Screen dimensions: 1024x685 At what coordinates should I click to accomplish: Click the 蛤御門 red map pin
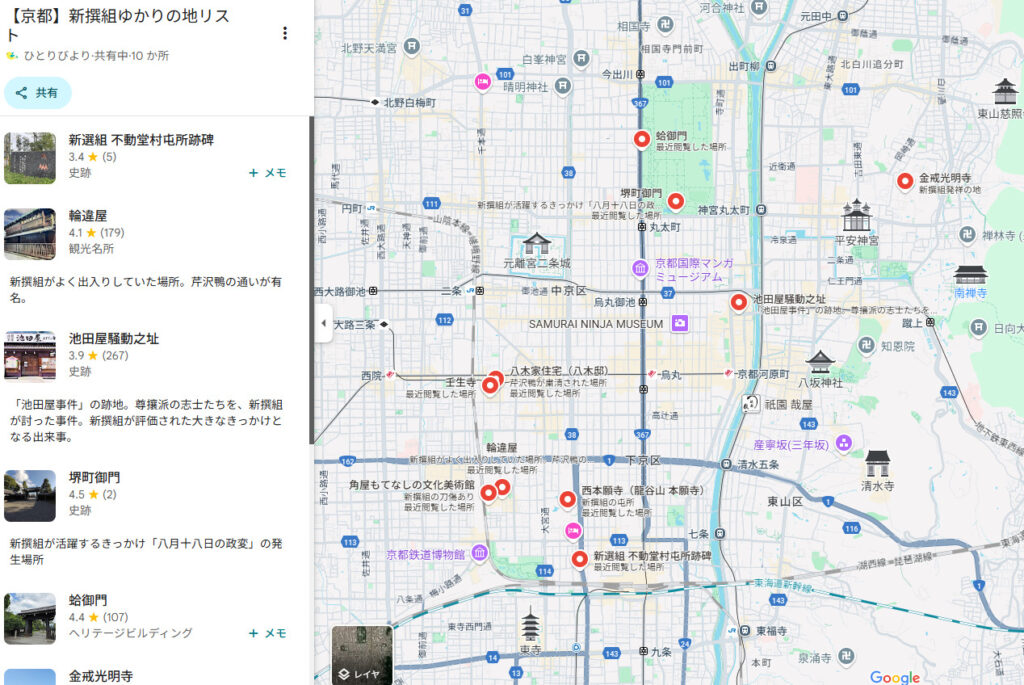(642, 139)
